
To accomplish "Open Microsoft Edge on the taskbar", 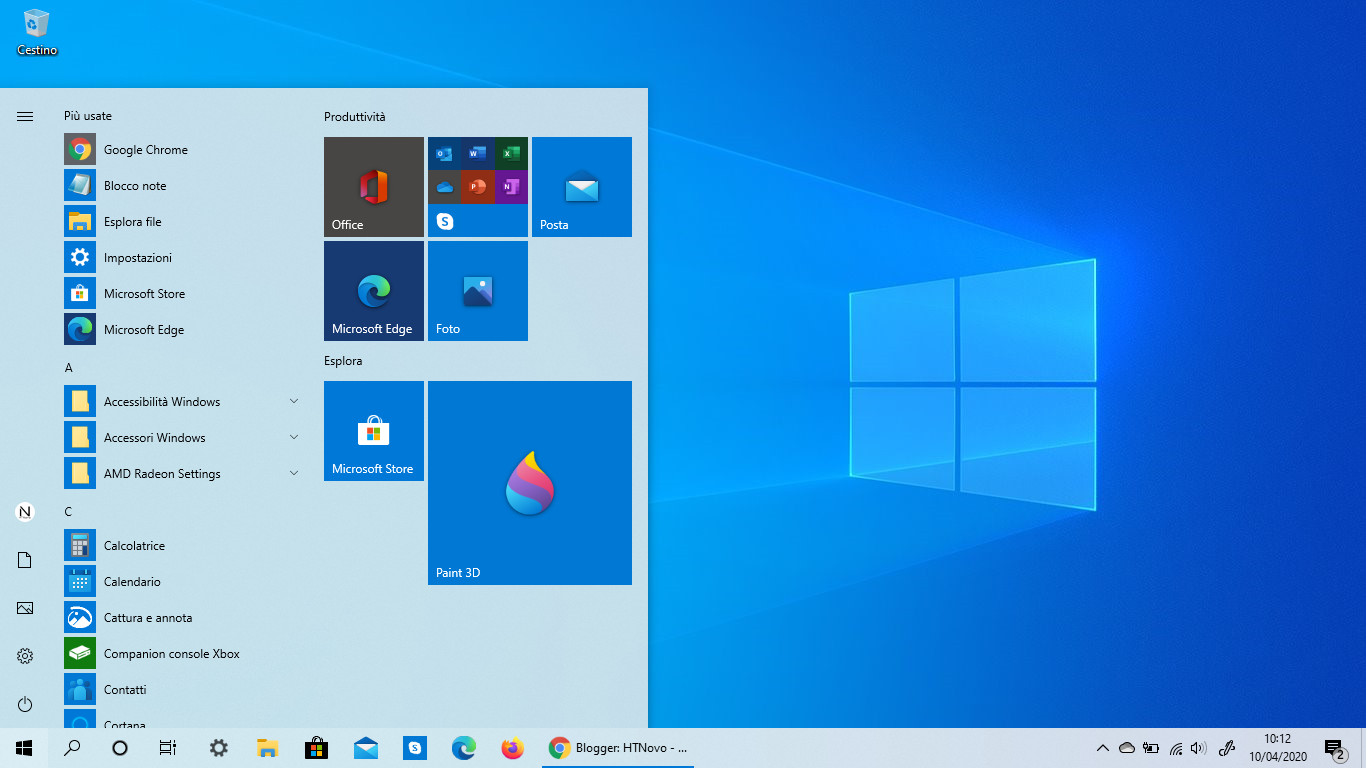I will tap(463, 748).
